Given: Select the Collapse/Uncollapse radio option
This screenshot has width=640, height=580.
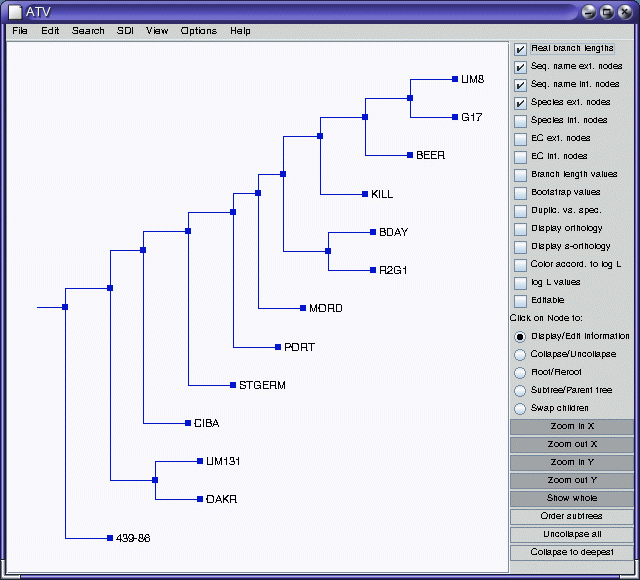Looking at the screenshot, I should pyautogui.click(x=520, y=354).
